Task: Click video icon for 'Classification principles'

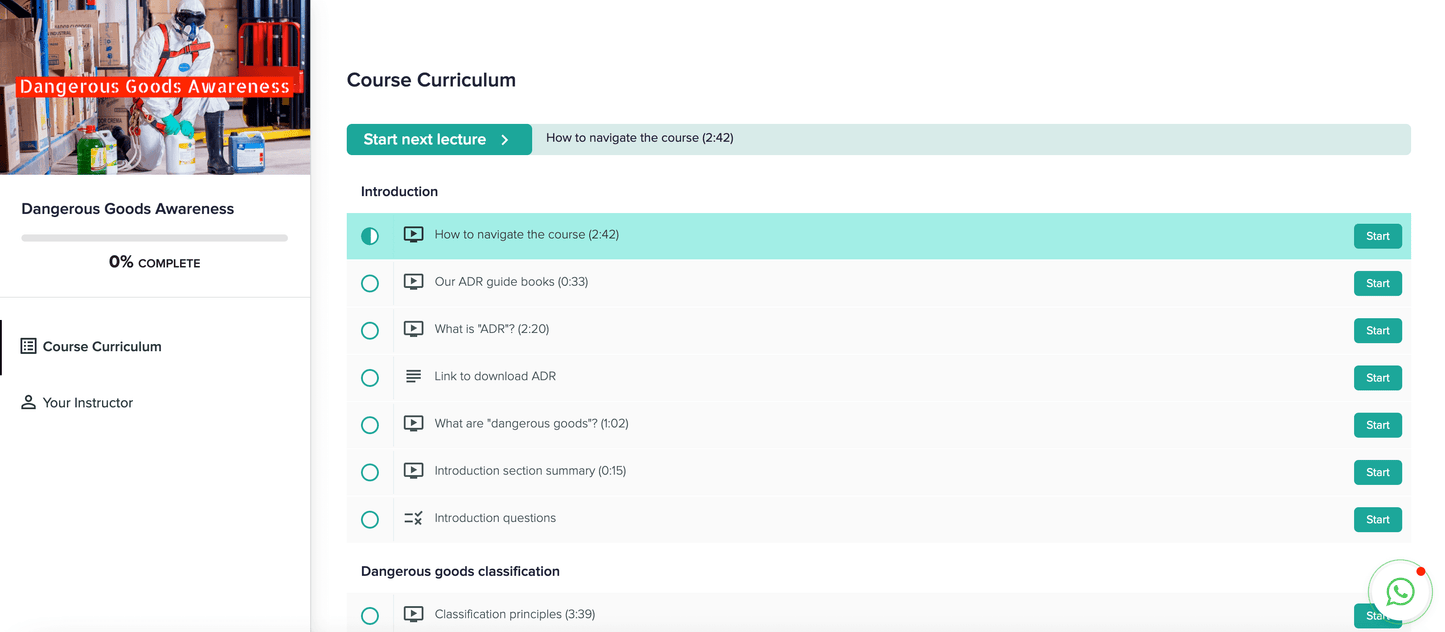Action: [413, 615]
